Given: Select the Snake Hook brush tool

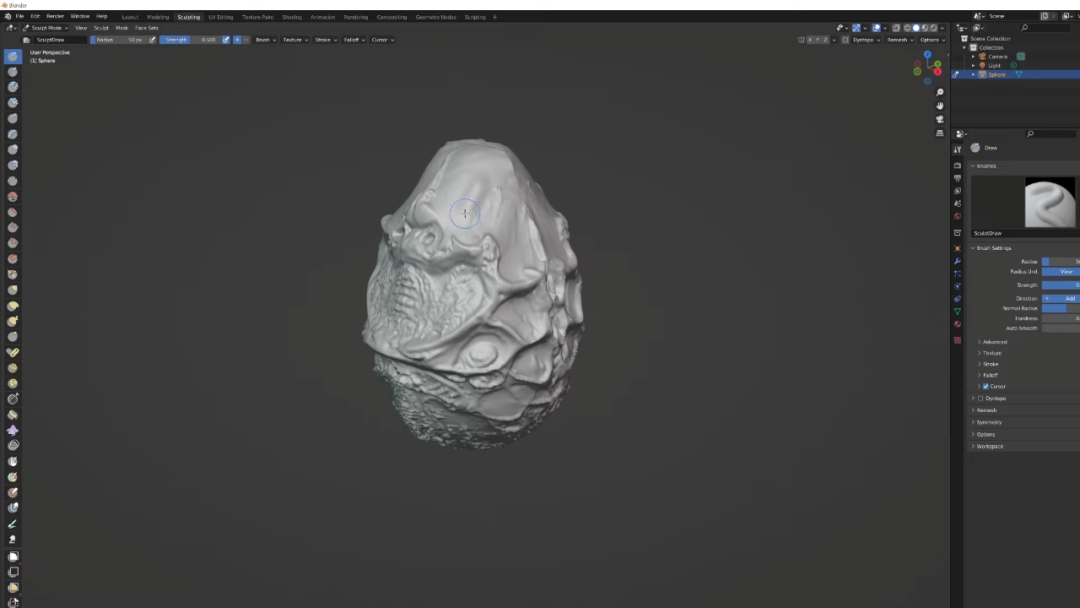Looking at the screenshot, I should [x=12, y=322].
